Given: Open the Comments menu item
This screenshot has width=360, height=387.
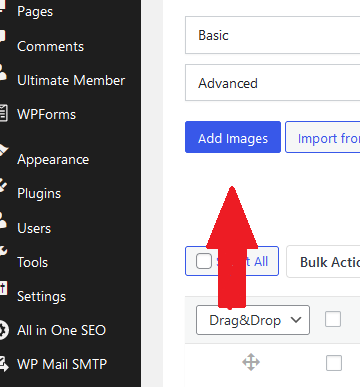Looking at the screenshot, I should [x=50, y=46].
